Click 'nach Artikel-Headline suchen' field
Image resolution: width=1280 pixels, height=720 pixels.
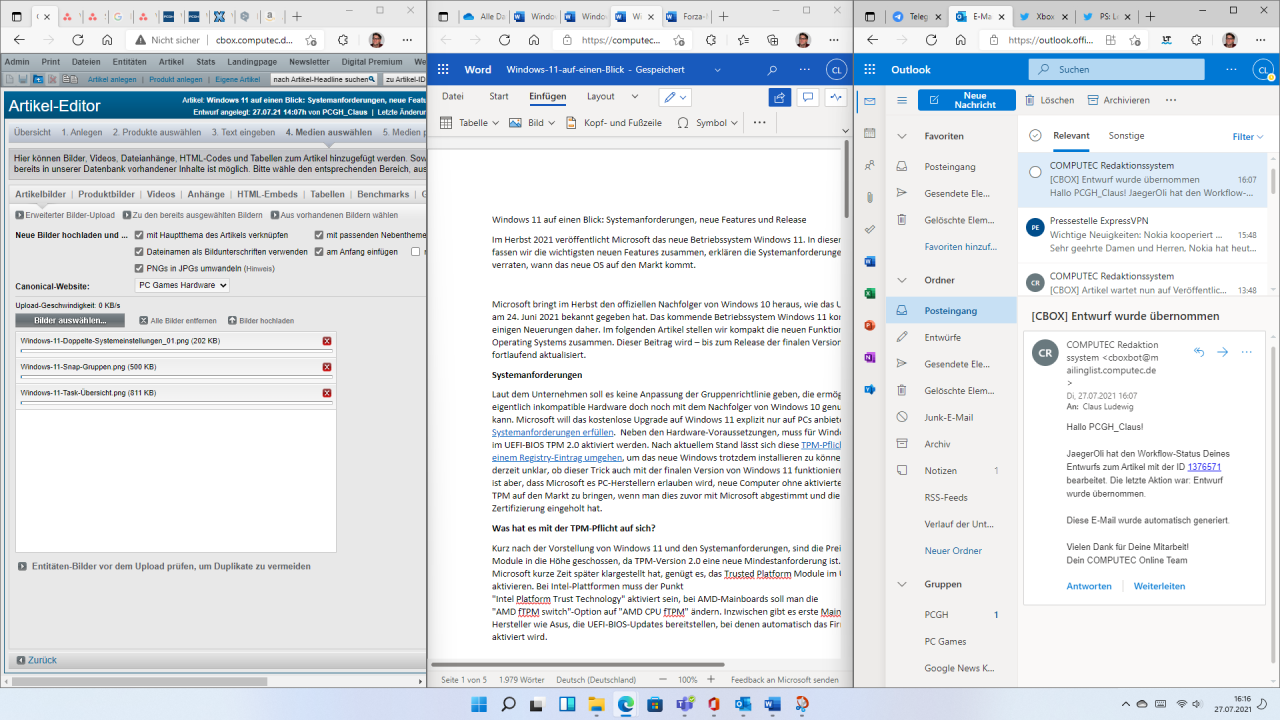tap(324, 79)
